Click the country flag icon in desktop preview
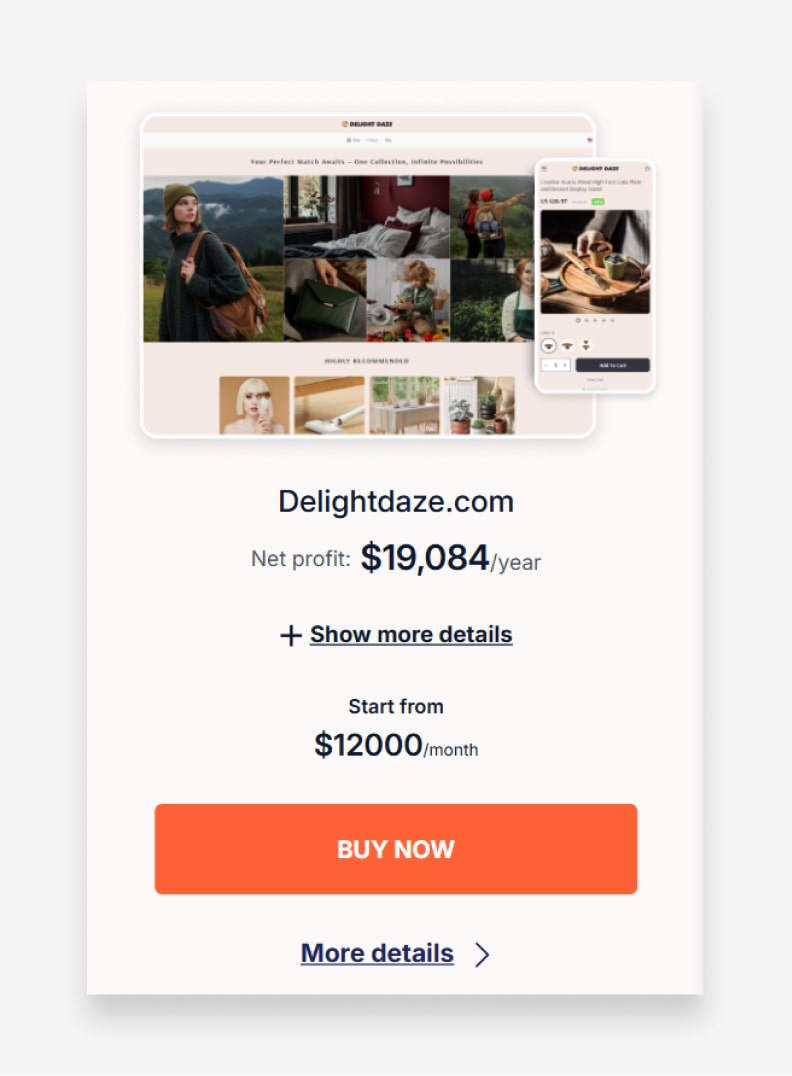792x1076 pixels. click(590, 140)
